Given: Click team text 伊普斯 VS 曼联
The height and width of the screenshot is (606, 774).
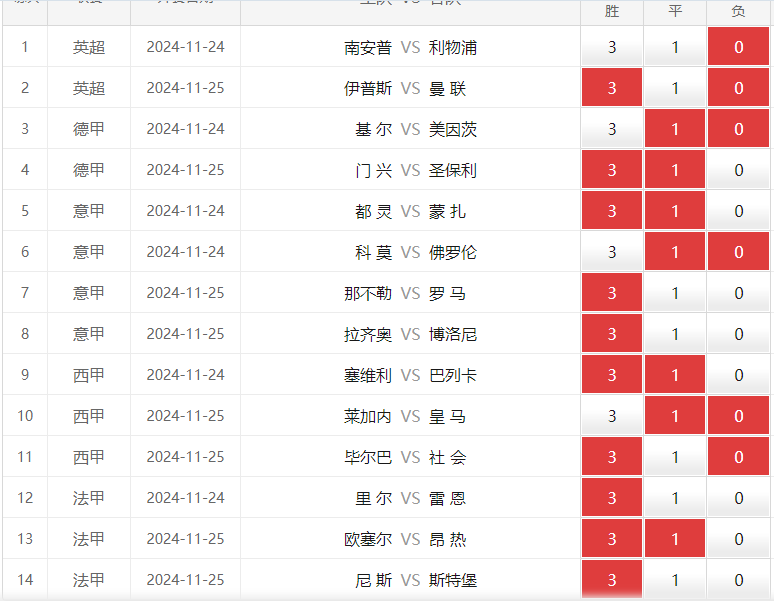Looking at the screenshot, I should click(x=405, y=88).
